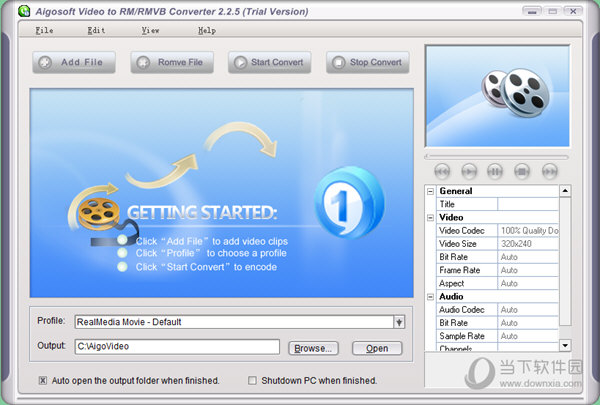Open the Edit menu
Image resolution: width=600 pixels, height=405 pixels.
tap(96, 30)
